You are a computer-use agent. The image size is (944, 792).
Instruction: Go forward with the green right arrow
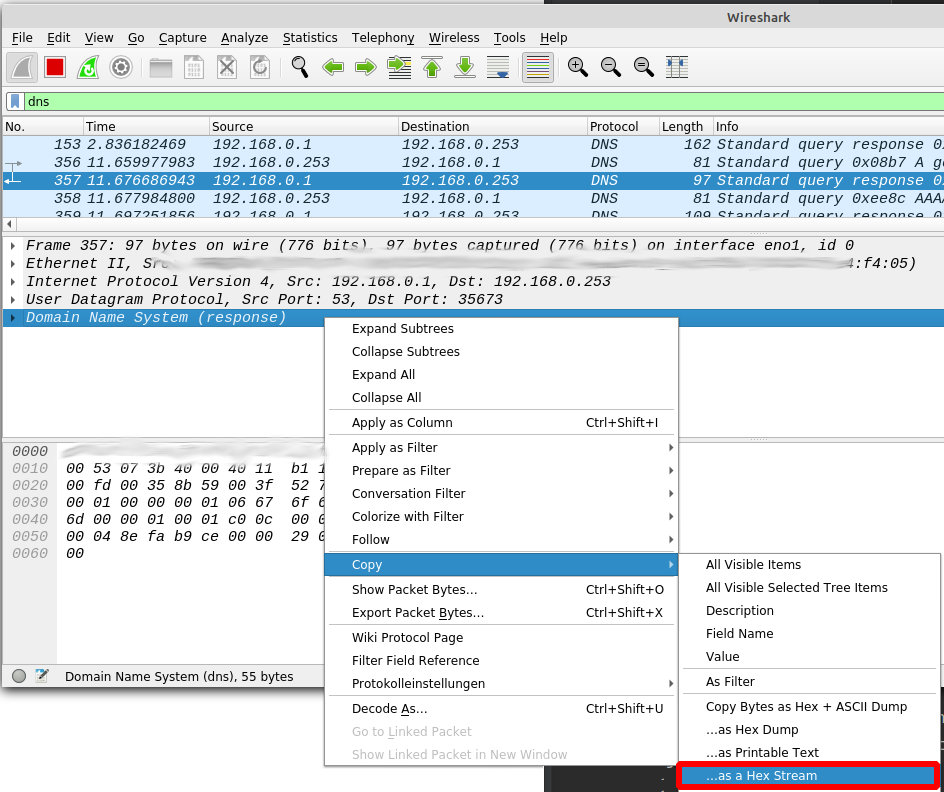coord(366,67)
